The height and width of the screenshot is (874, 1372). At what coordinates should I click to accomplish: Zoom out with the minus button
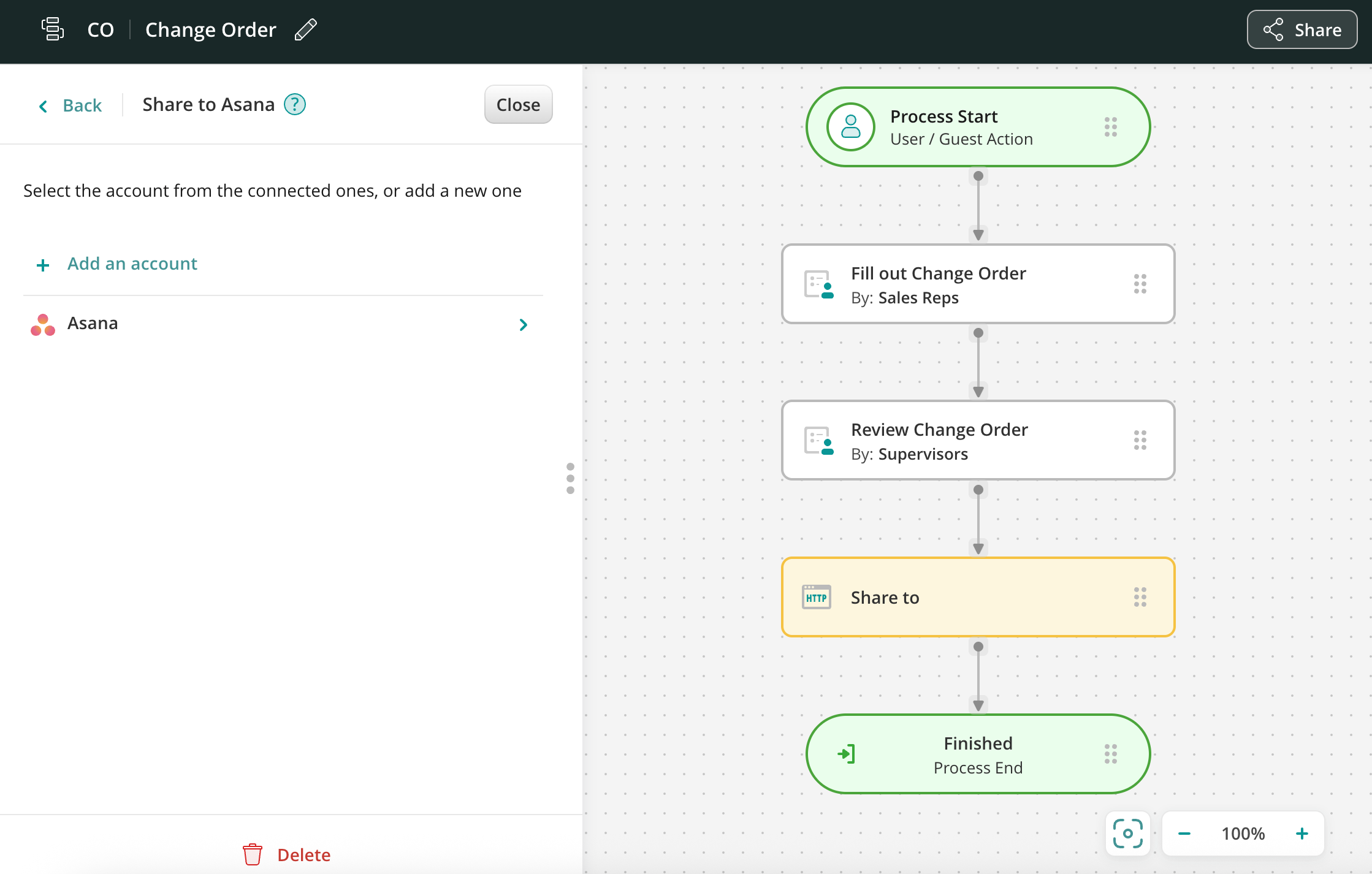pyautogui.click(x=1184, y=834)
